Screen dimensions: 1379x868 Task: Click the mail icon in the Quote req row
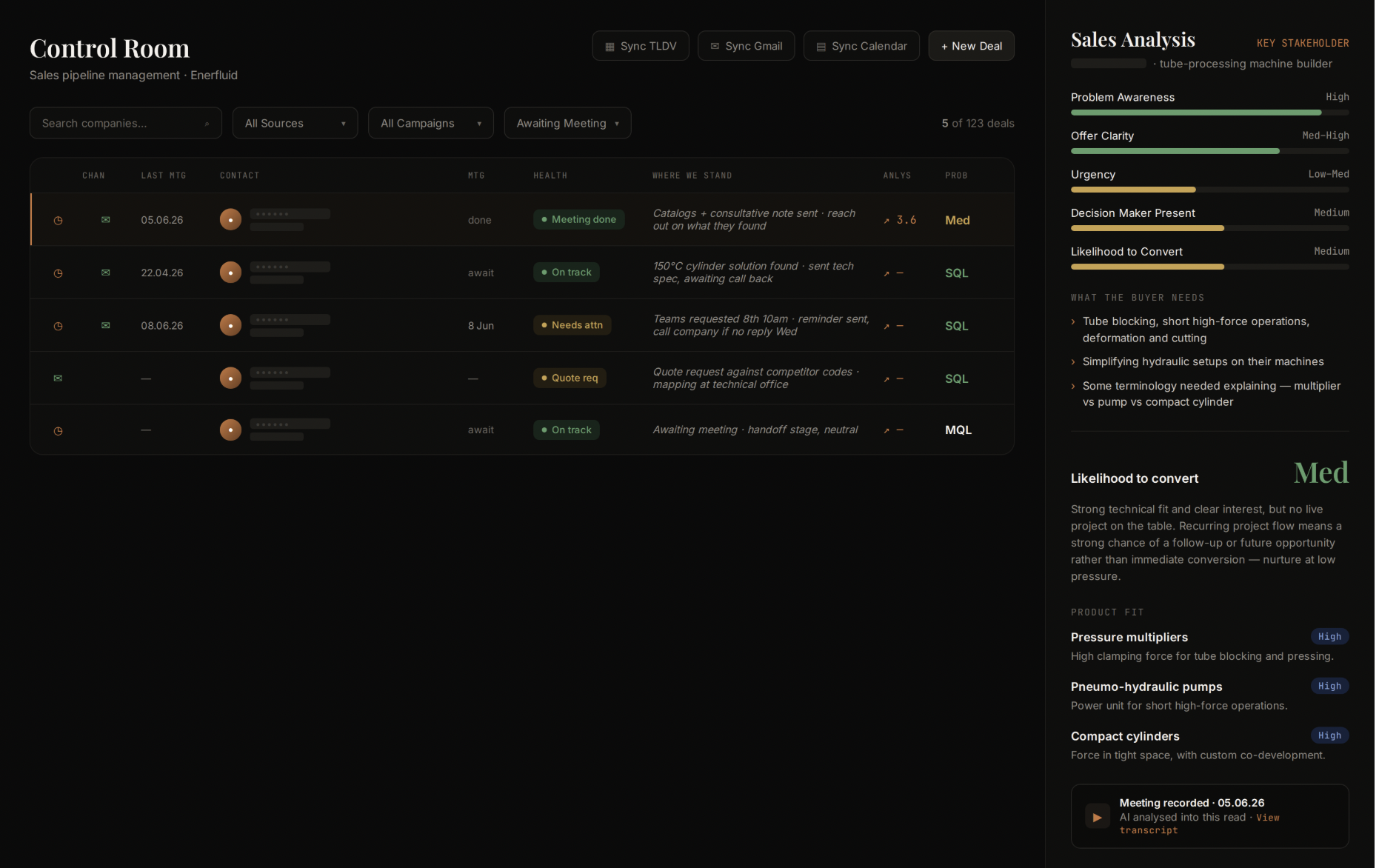click(x=58, y=378)
